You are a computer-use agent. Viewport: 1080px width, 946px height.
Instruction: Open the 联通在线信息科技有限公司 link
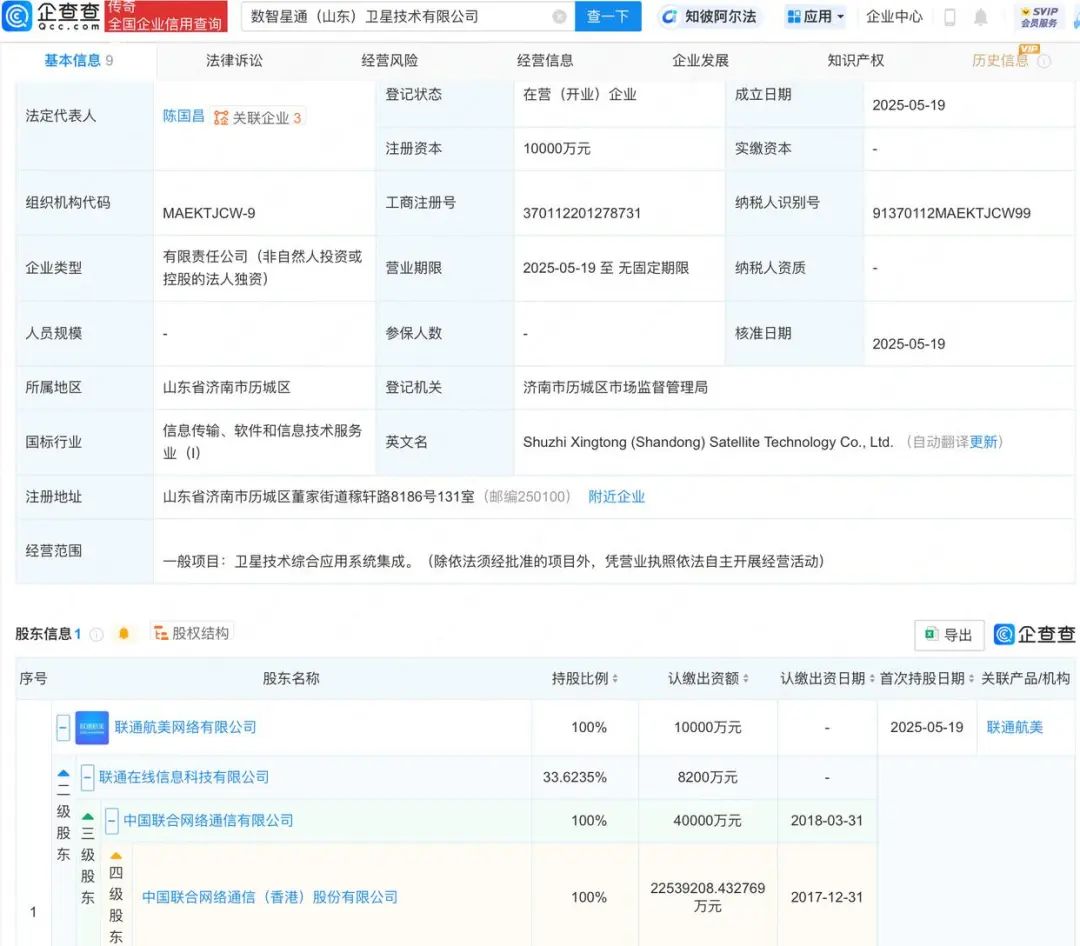(x=184, y=777)
